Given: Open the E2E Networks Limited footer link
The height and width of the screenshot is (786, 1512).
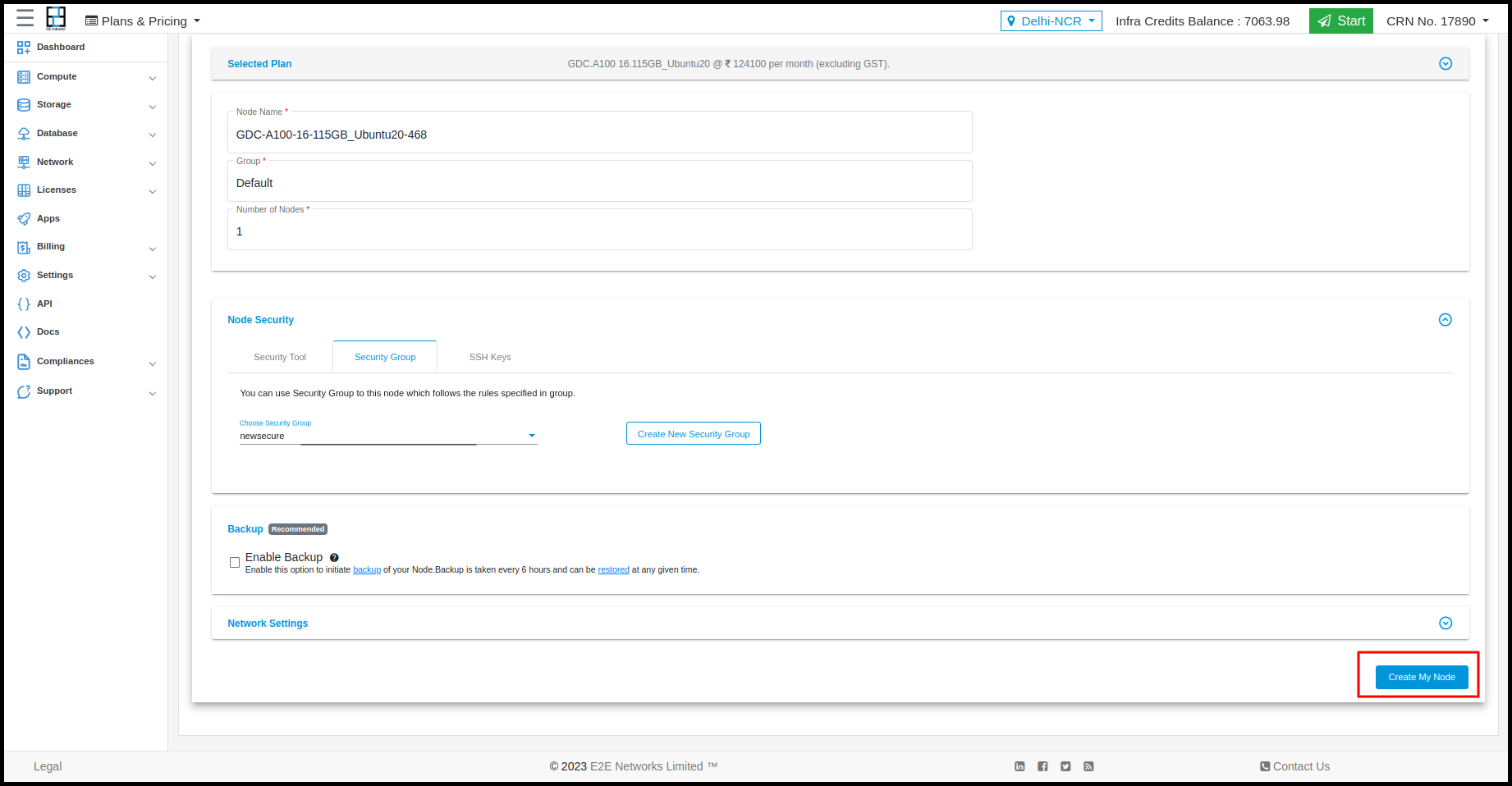Looking at the screenshot, I should (647, 766).
